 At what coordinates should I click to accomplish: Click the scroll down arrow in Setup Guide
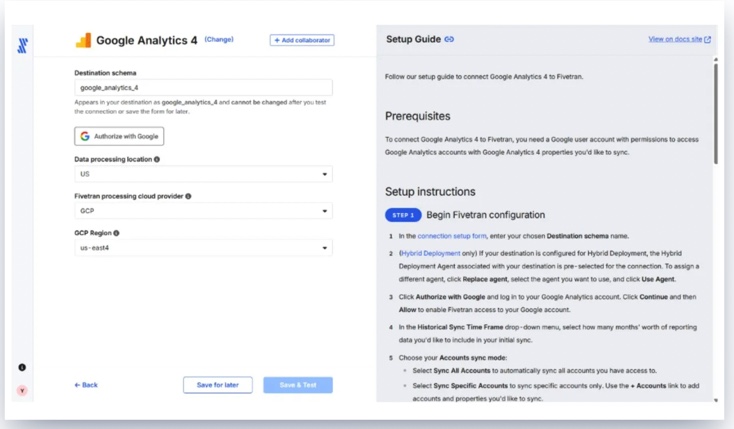716,400
